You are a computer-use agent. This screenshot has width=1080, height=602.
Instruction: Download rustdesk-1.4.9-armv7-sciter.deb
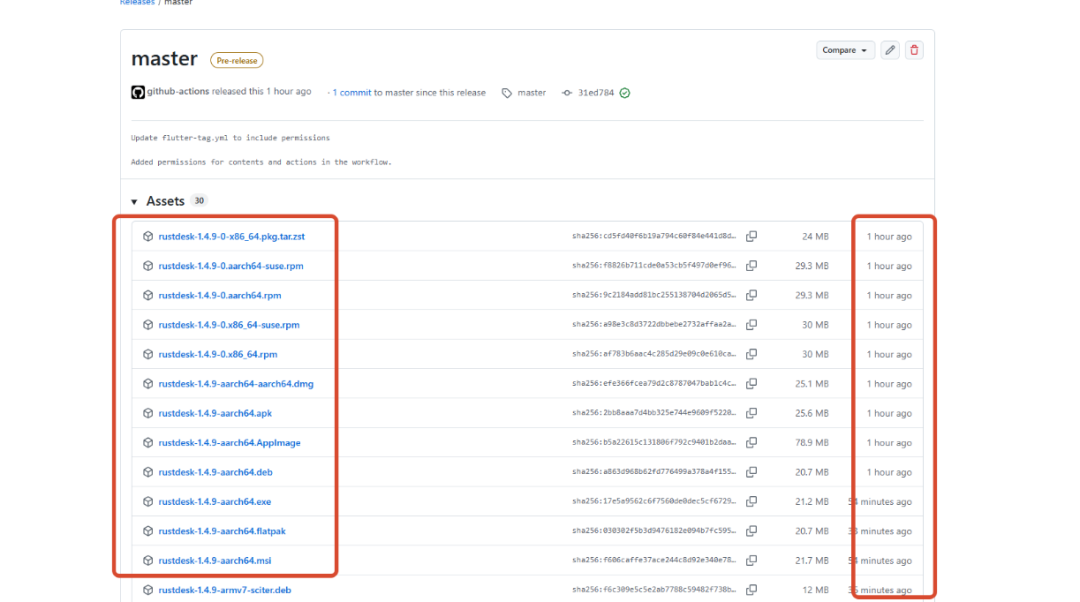[225, 590]
